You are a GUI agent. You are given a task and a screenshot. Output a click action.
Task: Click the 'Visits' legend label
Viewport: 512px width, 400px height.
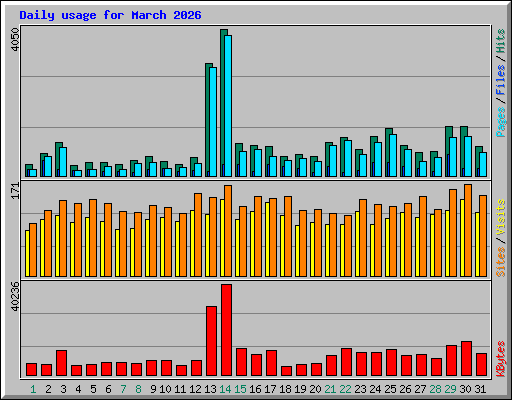(500, 217)
